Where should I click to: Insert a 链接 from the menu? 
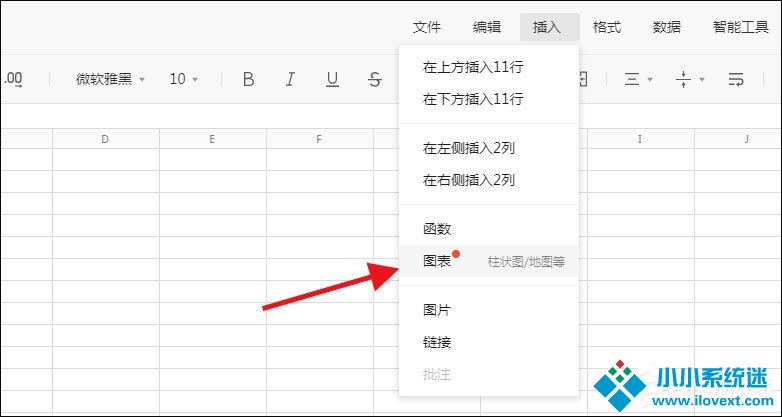coord(489,342)
